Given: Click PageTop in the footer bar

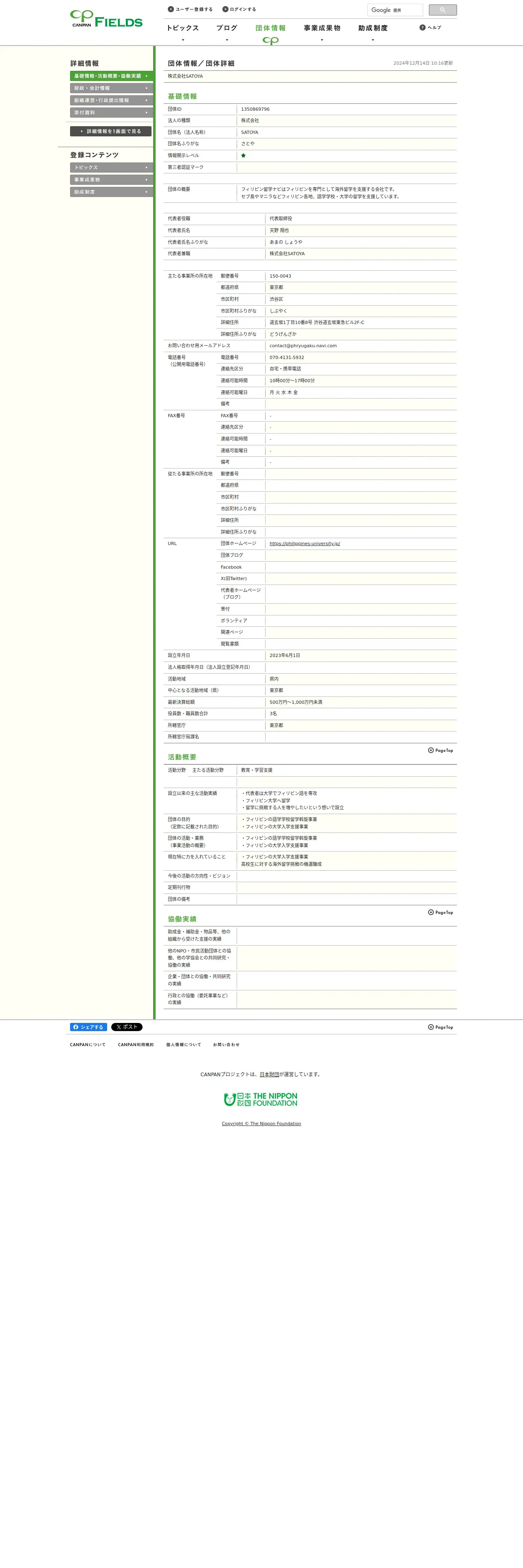Looking at the screenshot, I should (441, 1027).
